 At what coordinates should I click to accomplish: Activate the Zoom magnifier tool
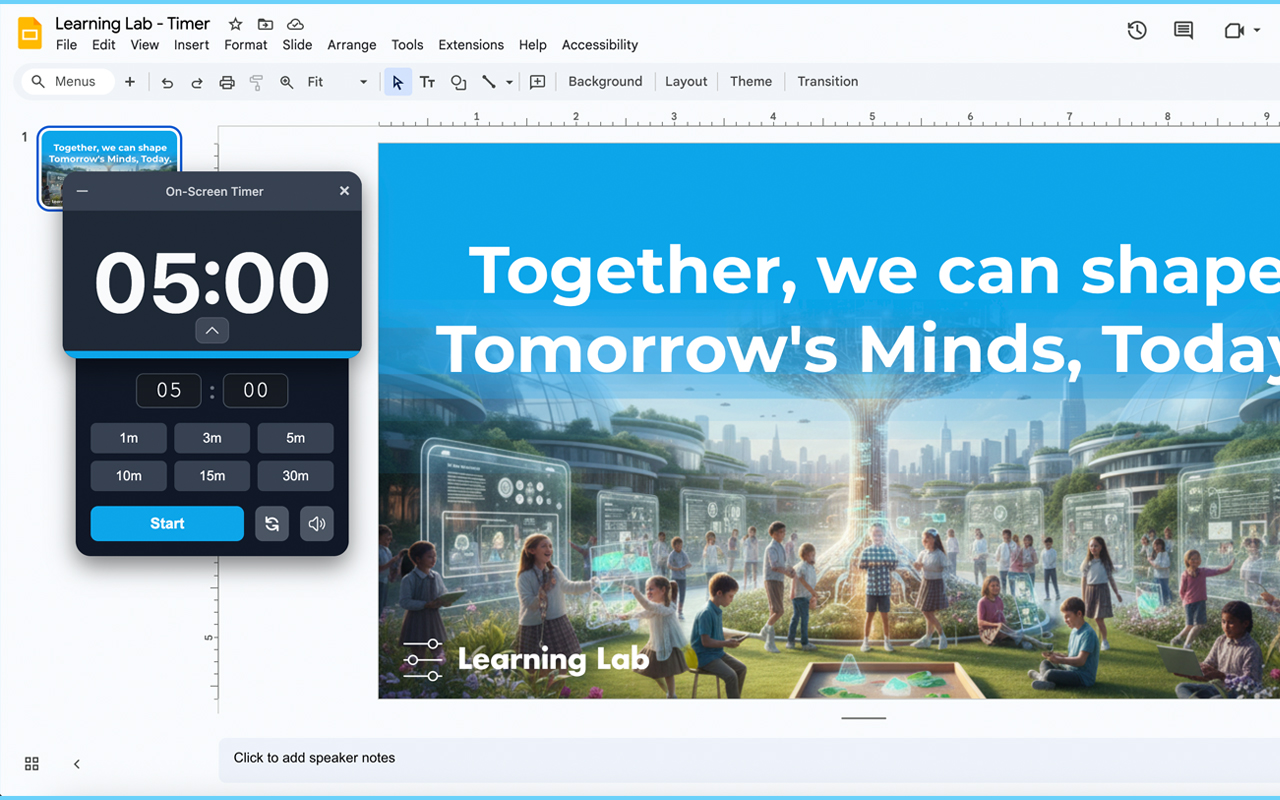coord(286,82)
